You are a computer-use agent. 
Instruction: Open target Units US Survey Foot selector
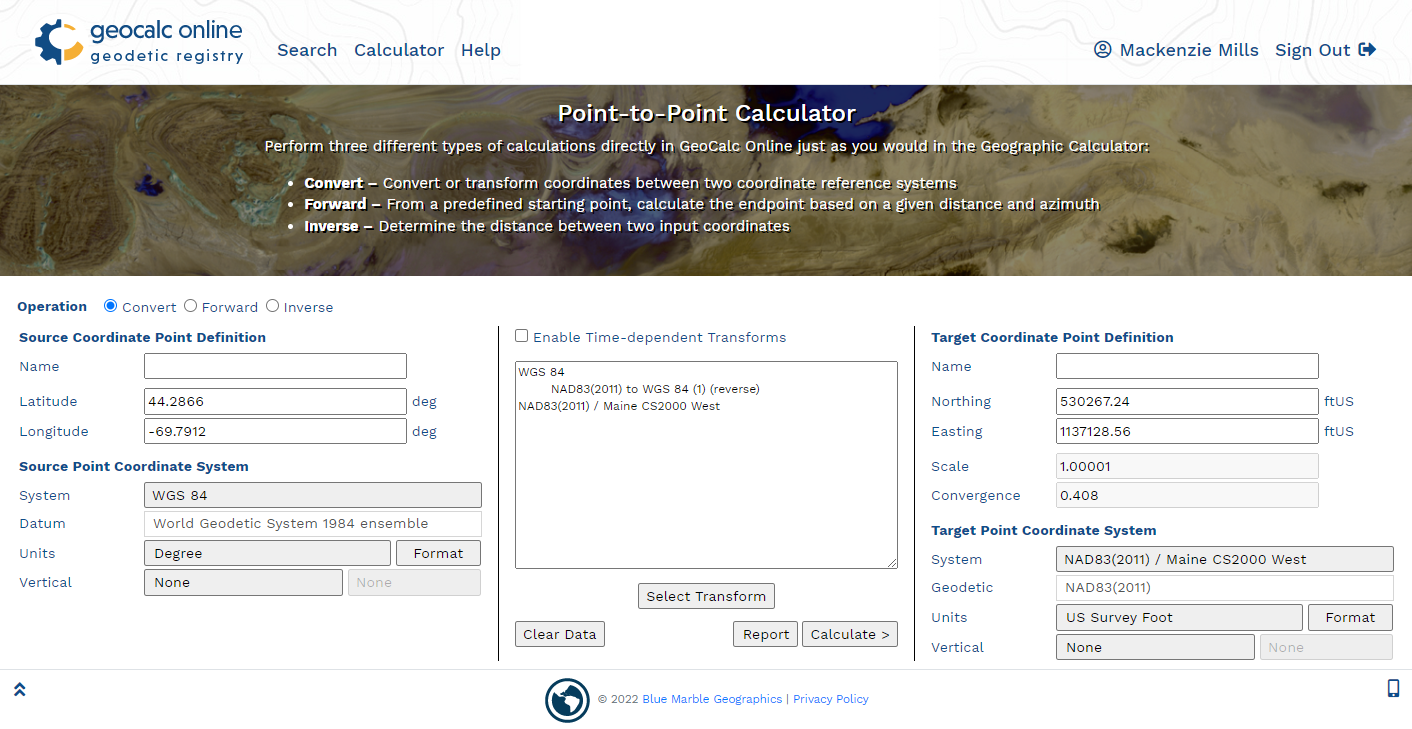click(x=1179, y=617)
